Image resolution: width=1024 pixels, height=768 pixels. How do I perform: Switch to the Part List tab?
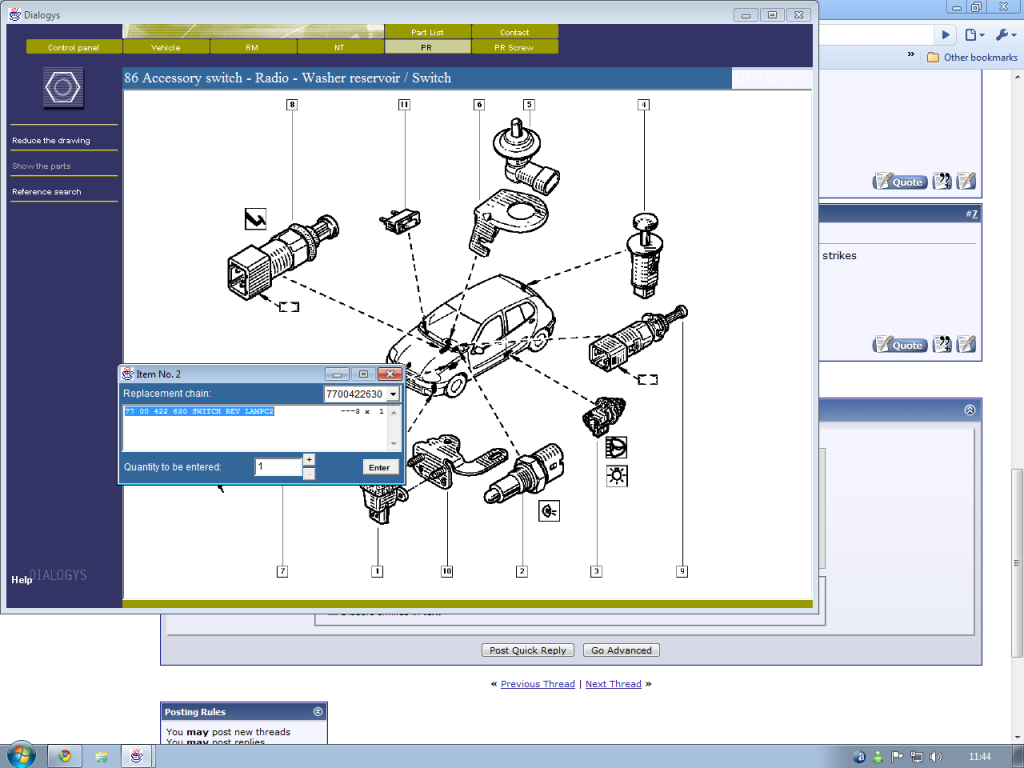click(x=427, y=32)
